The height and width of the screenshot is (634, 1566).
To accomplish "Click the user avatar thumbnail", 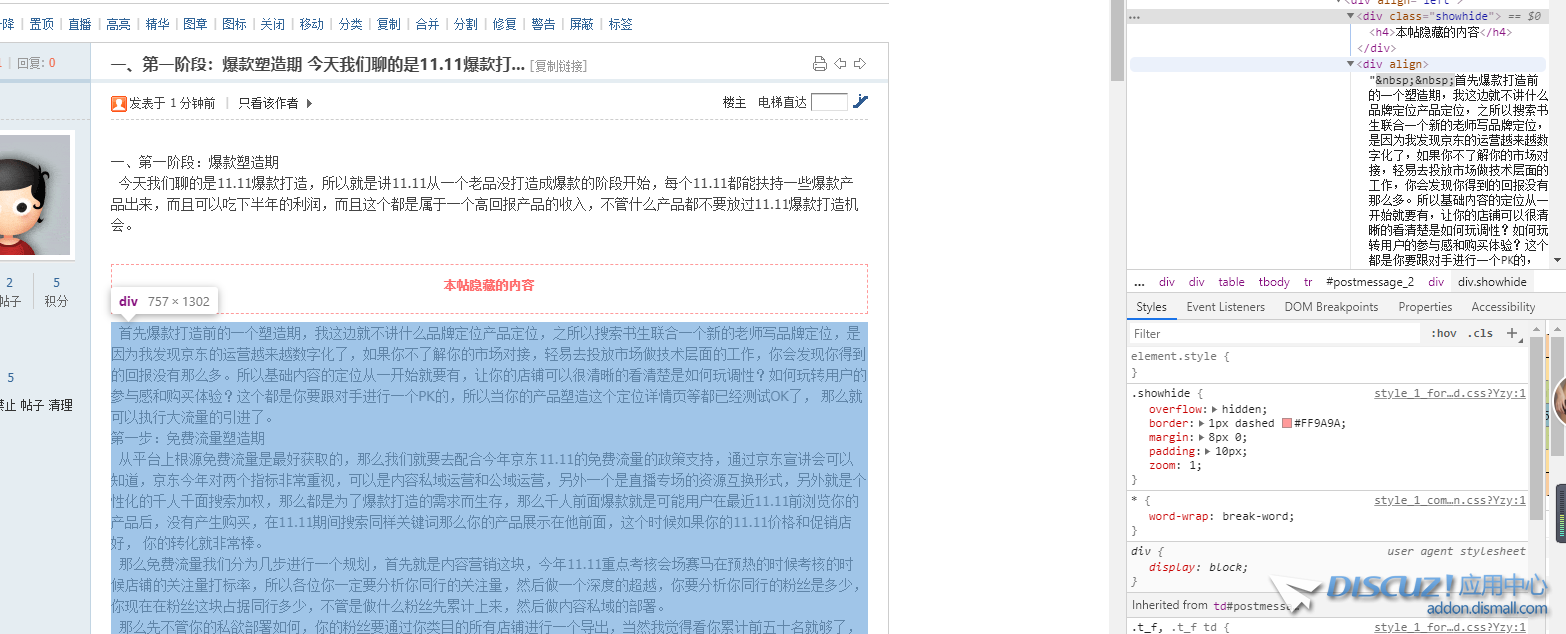I will coord(35,195).
